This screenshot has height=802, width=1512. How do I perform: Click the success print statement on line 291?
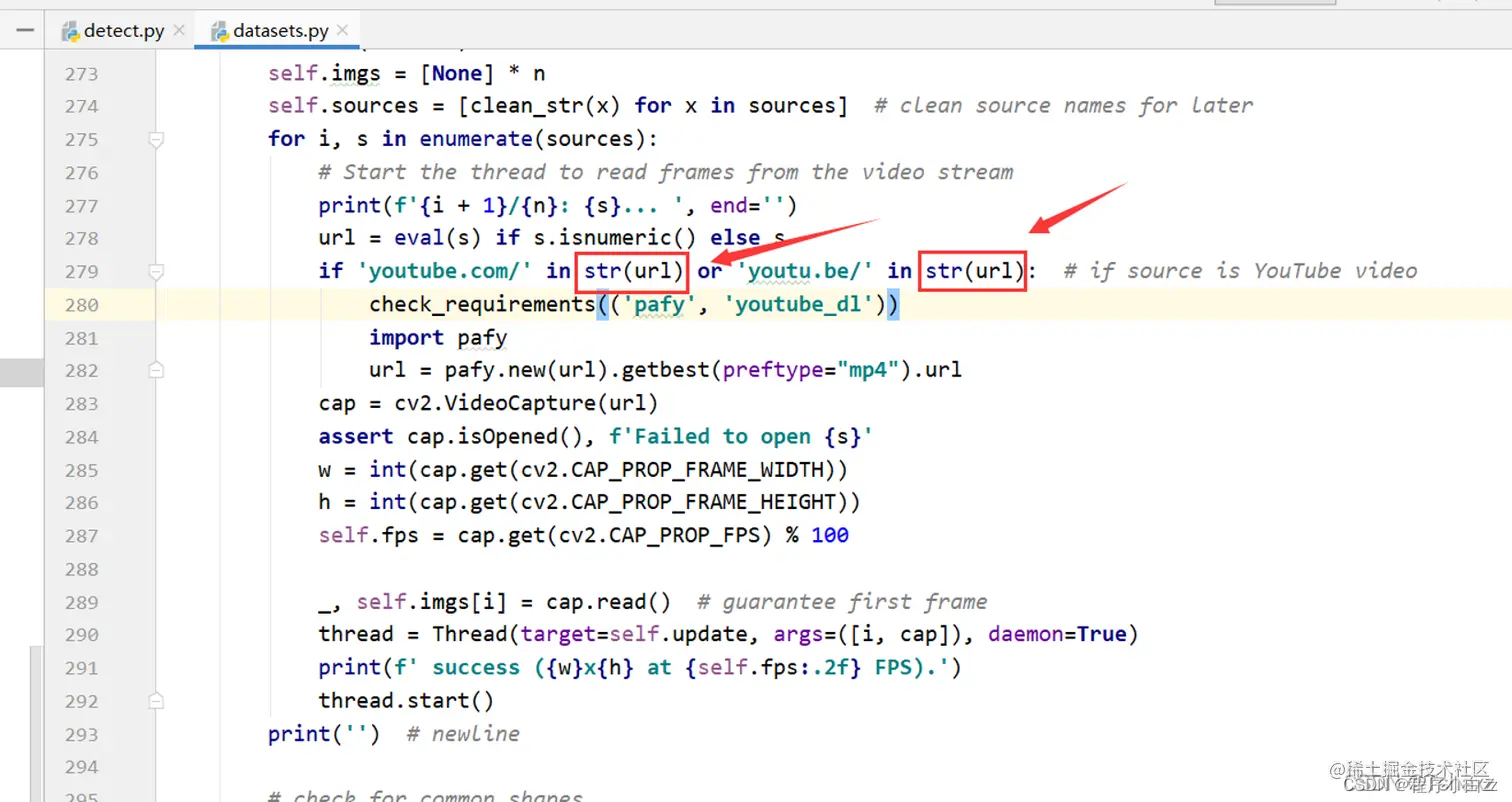(640, 667)
